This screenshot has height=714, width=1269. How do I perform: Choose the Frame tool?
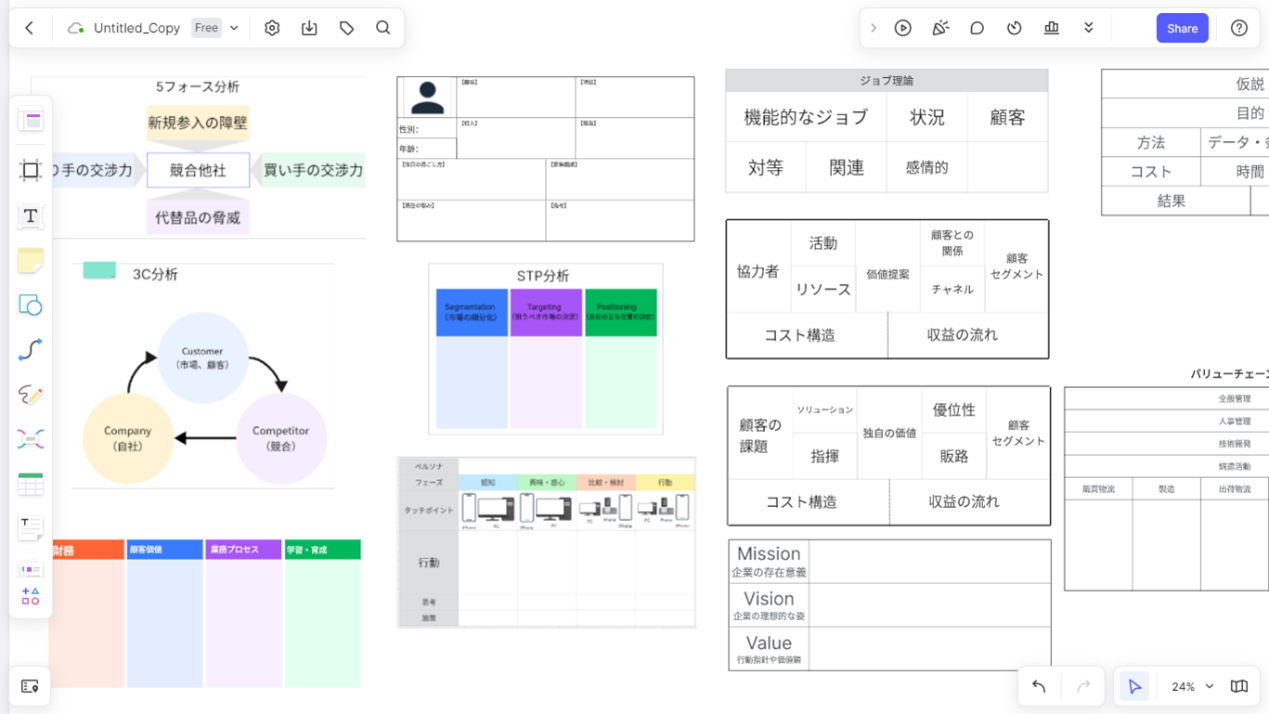point(30,170)
